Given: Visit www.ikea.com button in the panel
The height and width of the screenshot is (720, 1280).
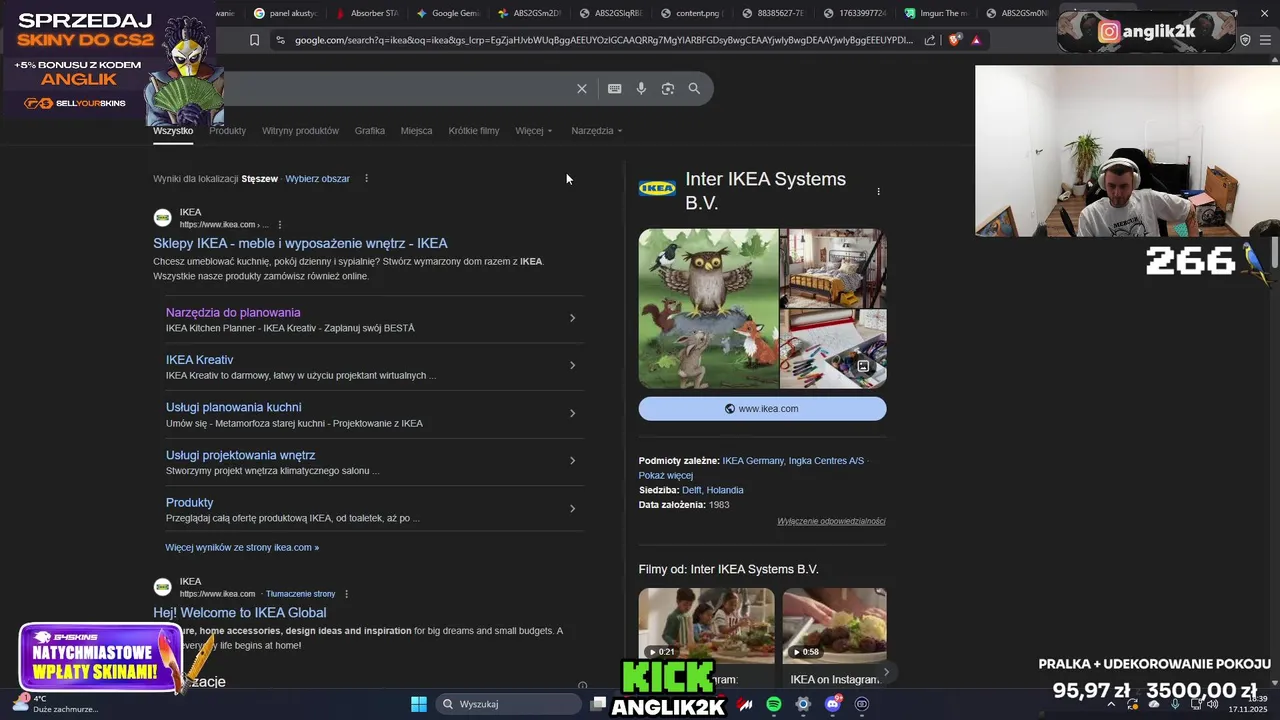Looking at the screenshot, I should [762, 409].
